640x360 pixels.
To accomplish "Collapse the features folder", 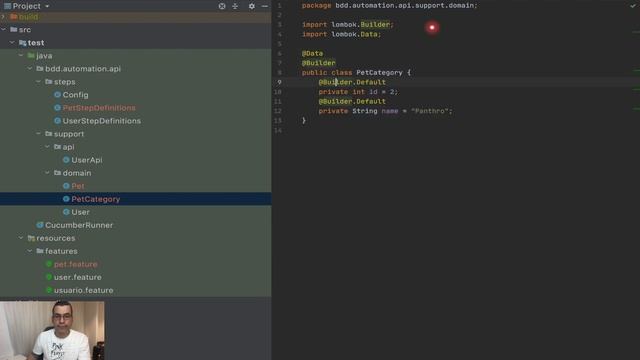I will (30, 251).
